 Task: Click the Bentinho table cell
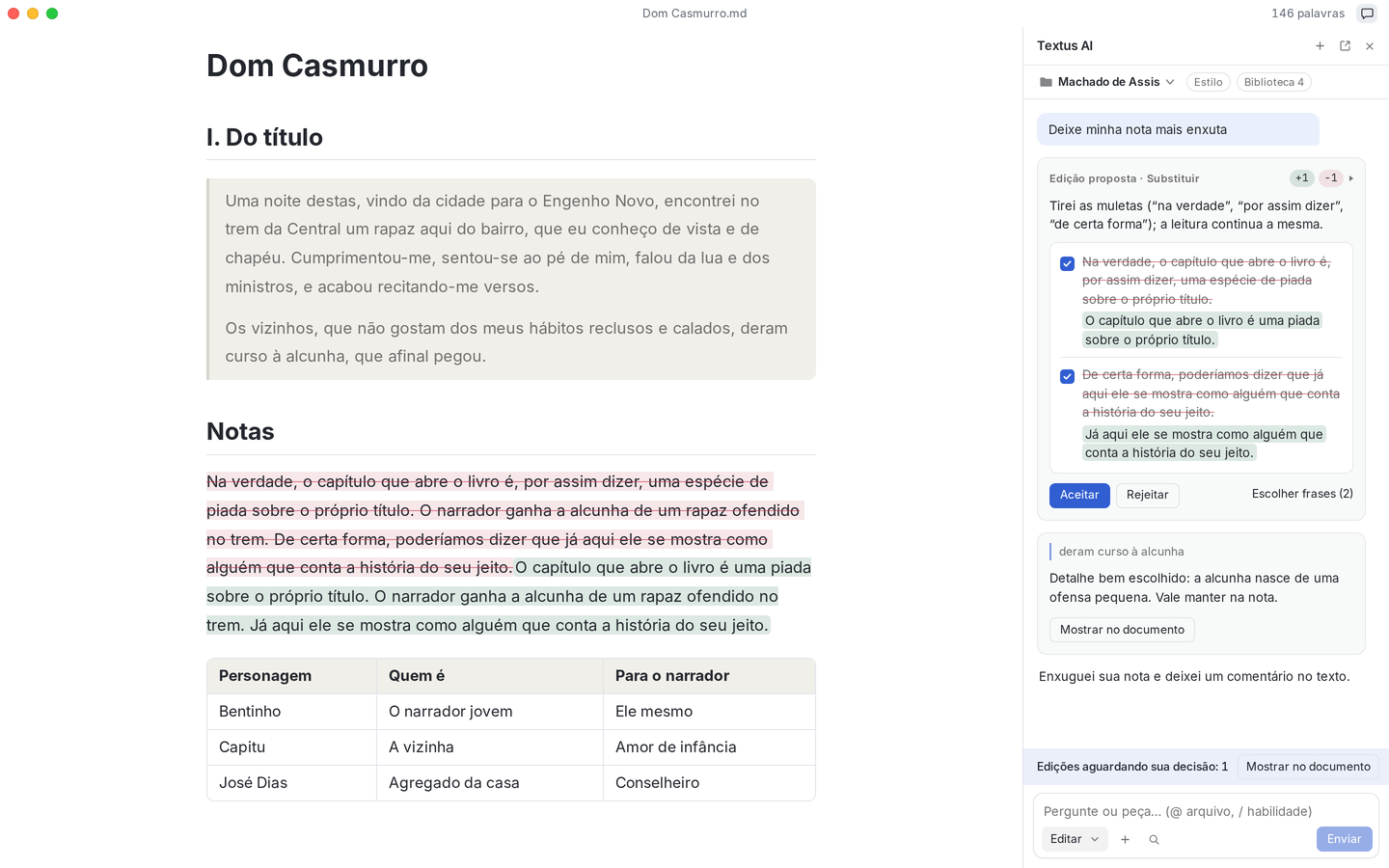coord(291,712)
